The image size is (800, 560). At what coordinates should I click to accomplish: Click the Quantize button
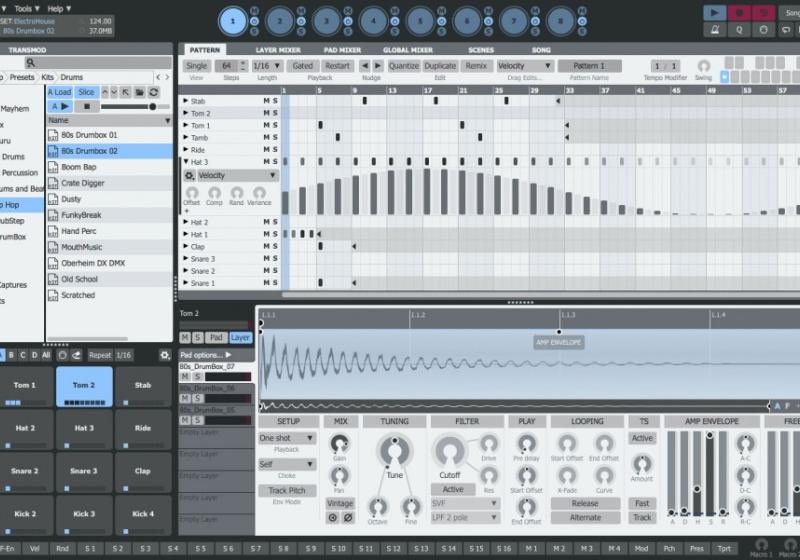[403, 66]
